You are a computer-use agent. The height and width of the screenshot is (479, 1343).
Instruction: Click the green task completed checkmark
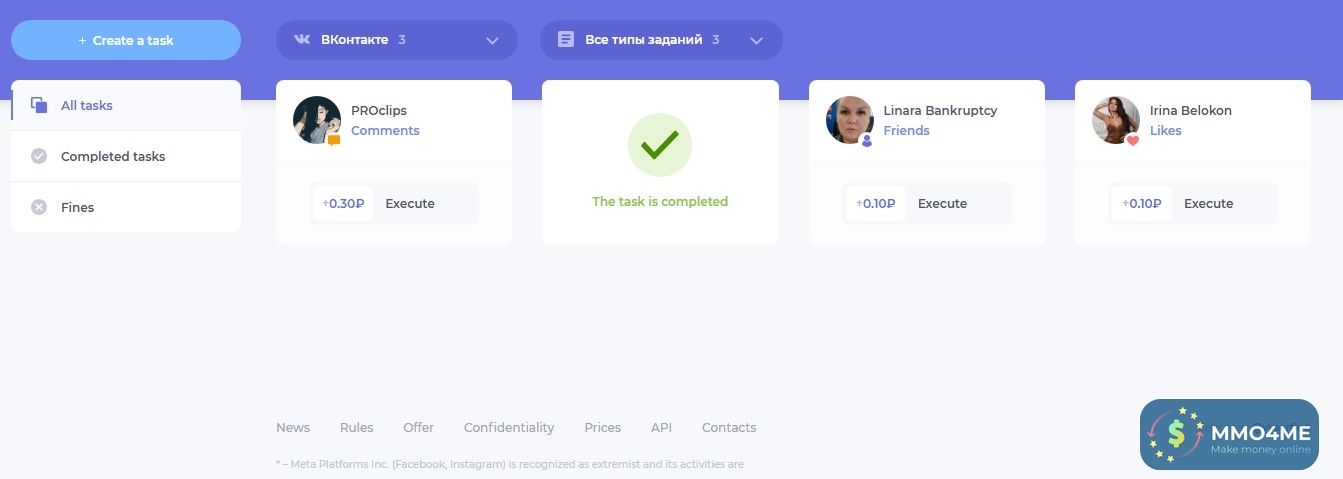click(660, 146)
